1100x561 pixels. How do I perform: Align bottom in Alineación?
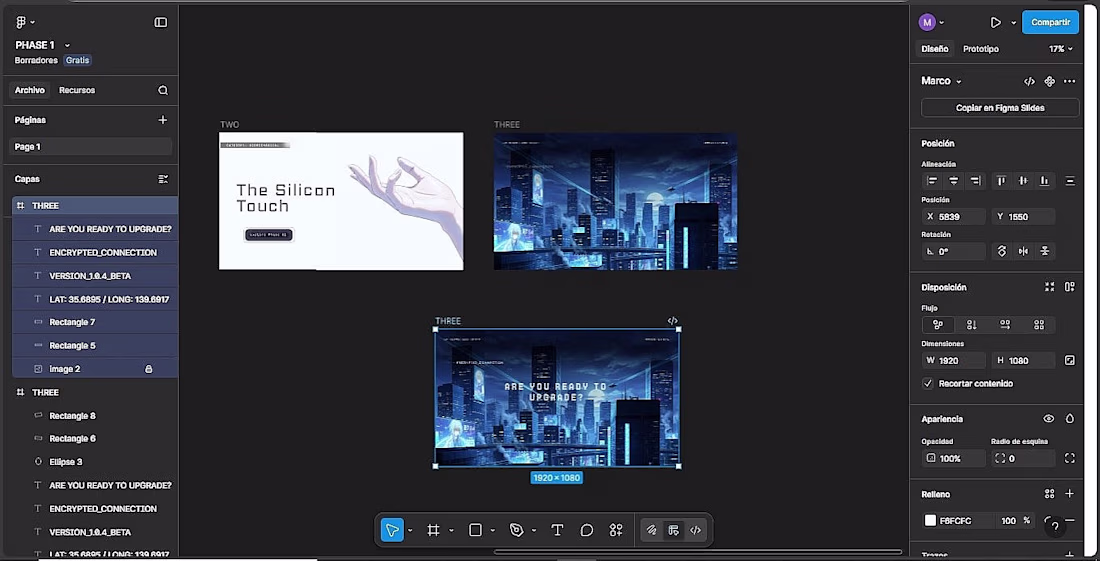pyautogui.click(x=1045, y=181)
